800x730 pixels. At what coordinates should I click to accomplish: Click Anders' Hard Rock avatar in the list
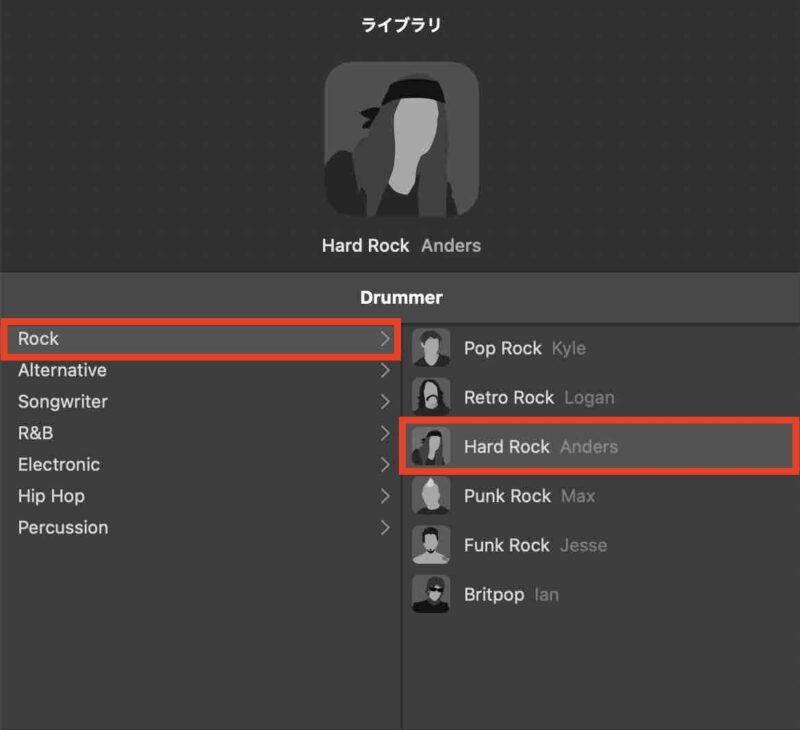coord(431,446)
